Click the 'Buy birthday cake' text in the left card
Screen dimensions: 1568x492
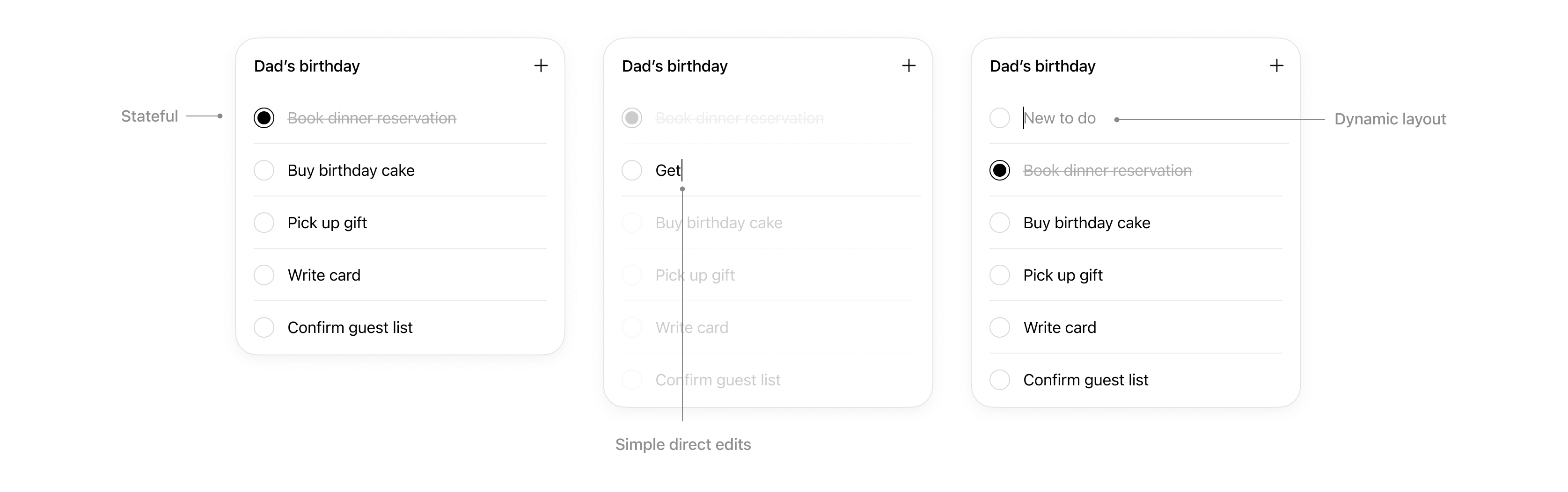pyautogui.click(x=351, y=170)
